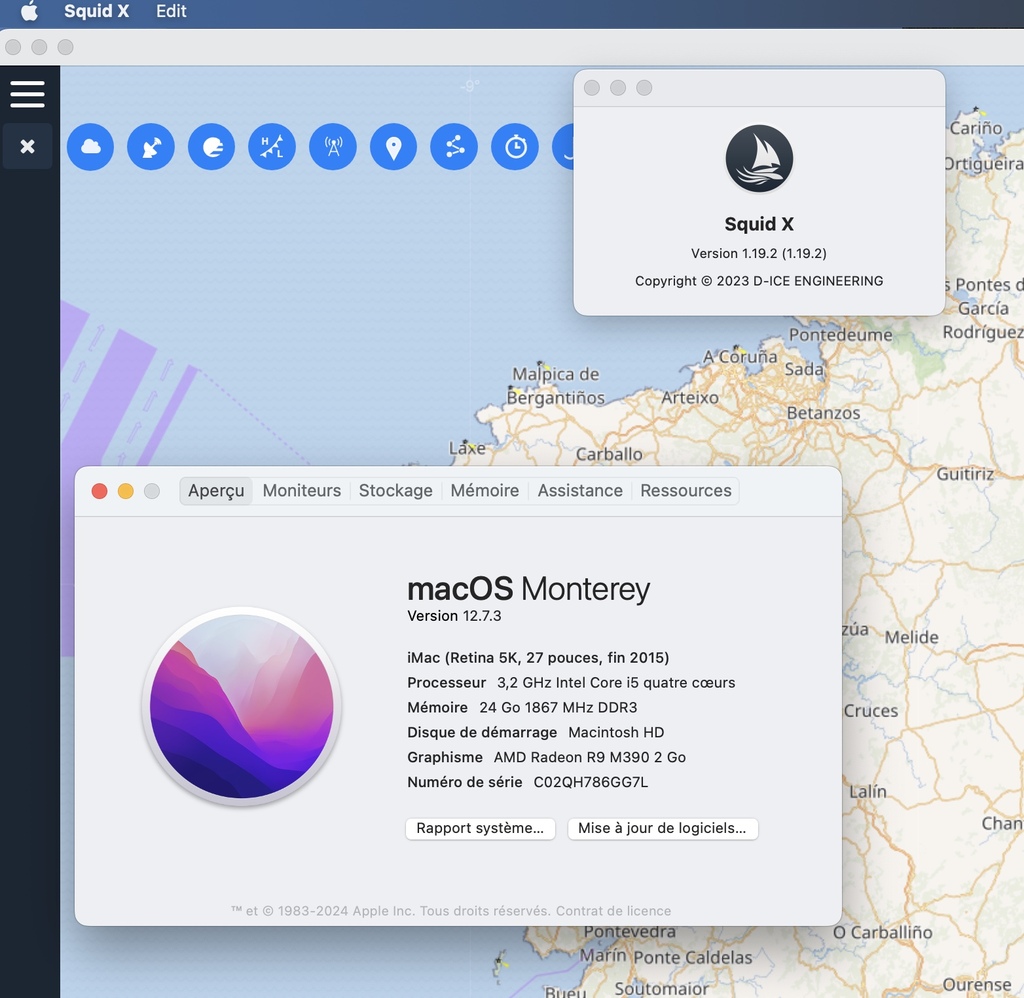Image resolution: width=1024 pixels, height=998 pixels.
Task: Open the Apple menu
Action: pyautogui.click(x=29, y=11)
